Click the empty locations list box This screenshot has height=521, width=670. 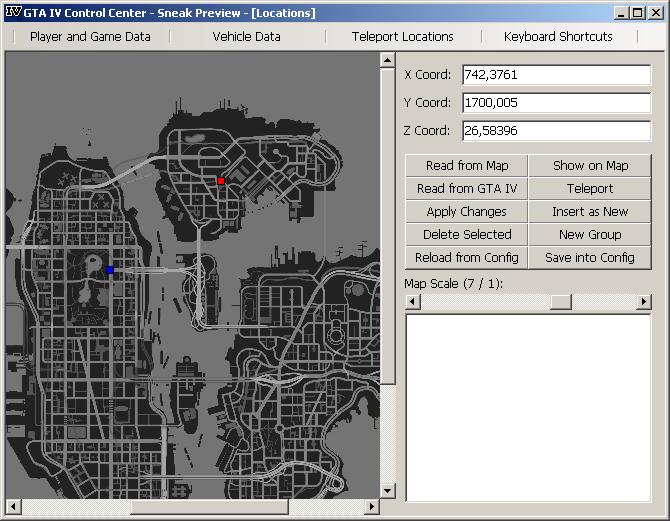point(528,408)
